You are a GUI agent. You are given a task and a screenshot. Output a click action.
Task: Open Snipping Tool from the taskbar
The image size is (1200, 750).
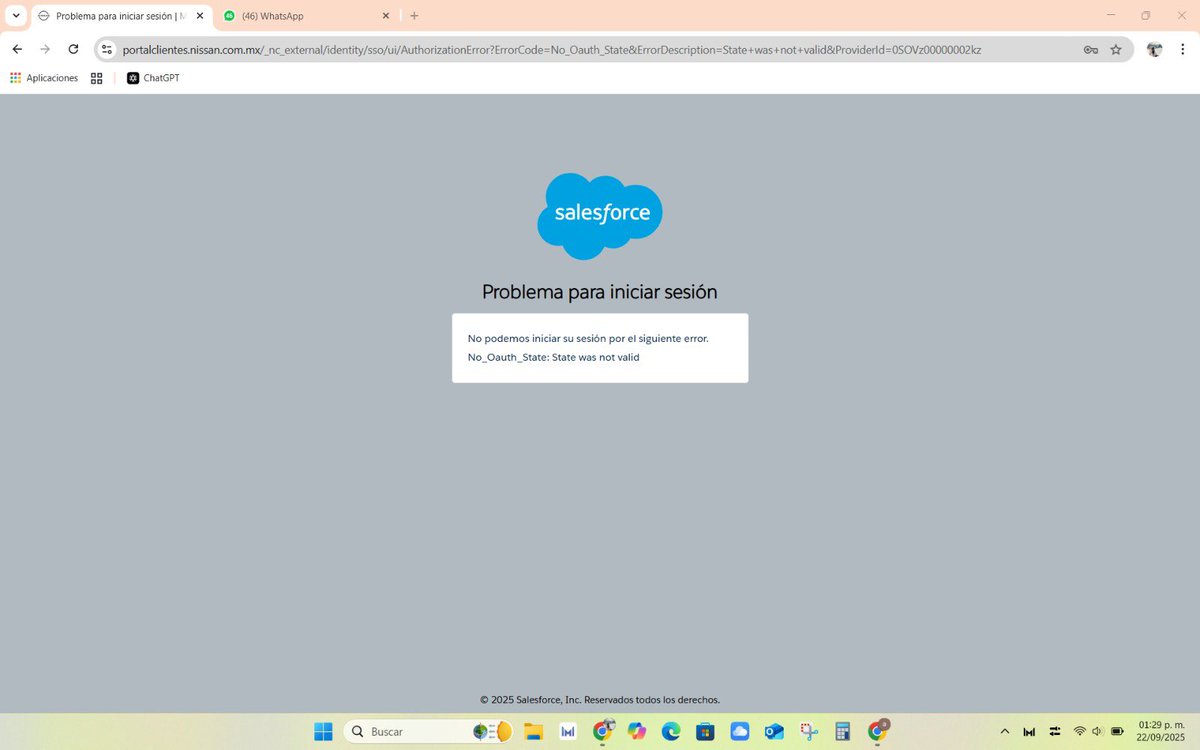tap(808, 732)
